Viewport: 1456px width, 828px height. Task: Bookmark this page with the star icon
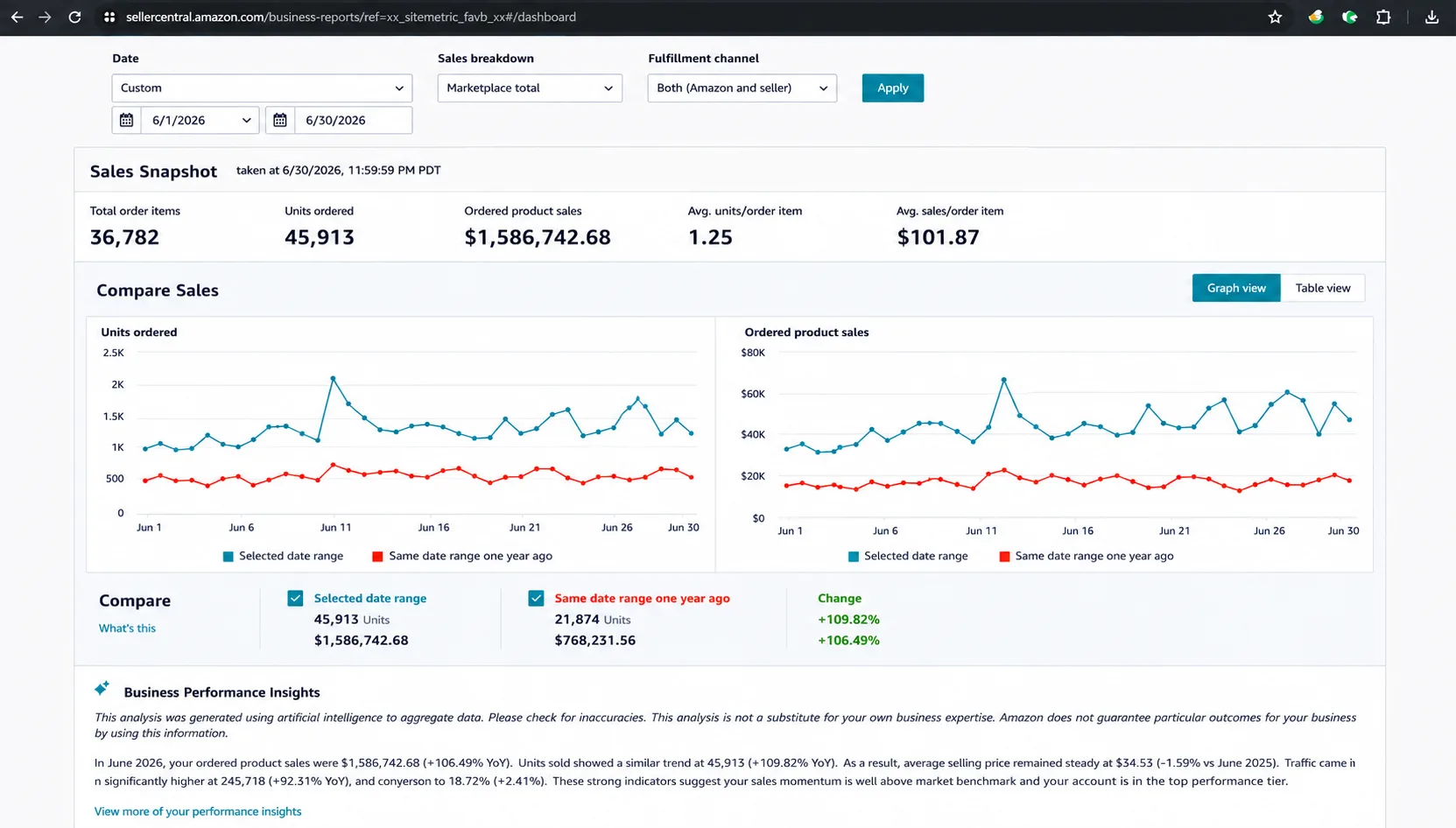coord(1275,17)
